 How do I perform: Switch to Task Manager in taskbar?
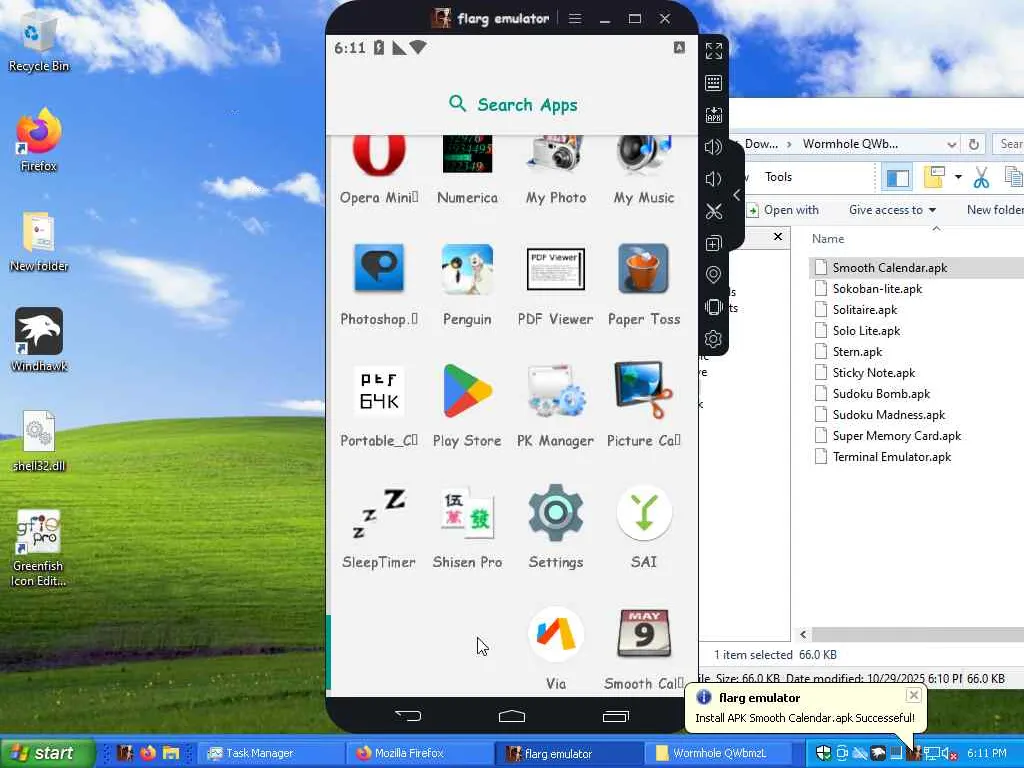point(269,753)
